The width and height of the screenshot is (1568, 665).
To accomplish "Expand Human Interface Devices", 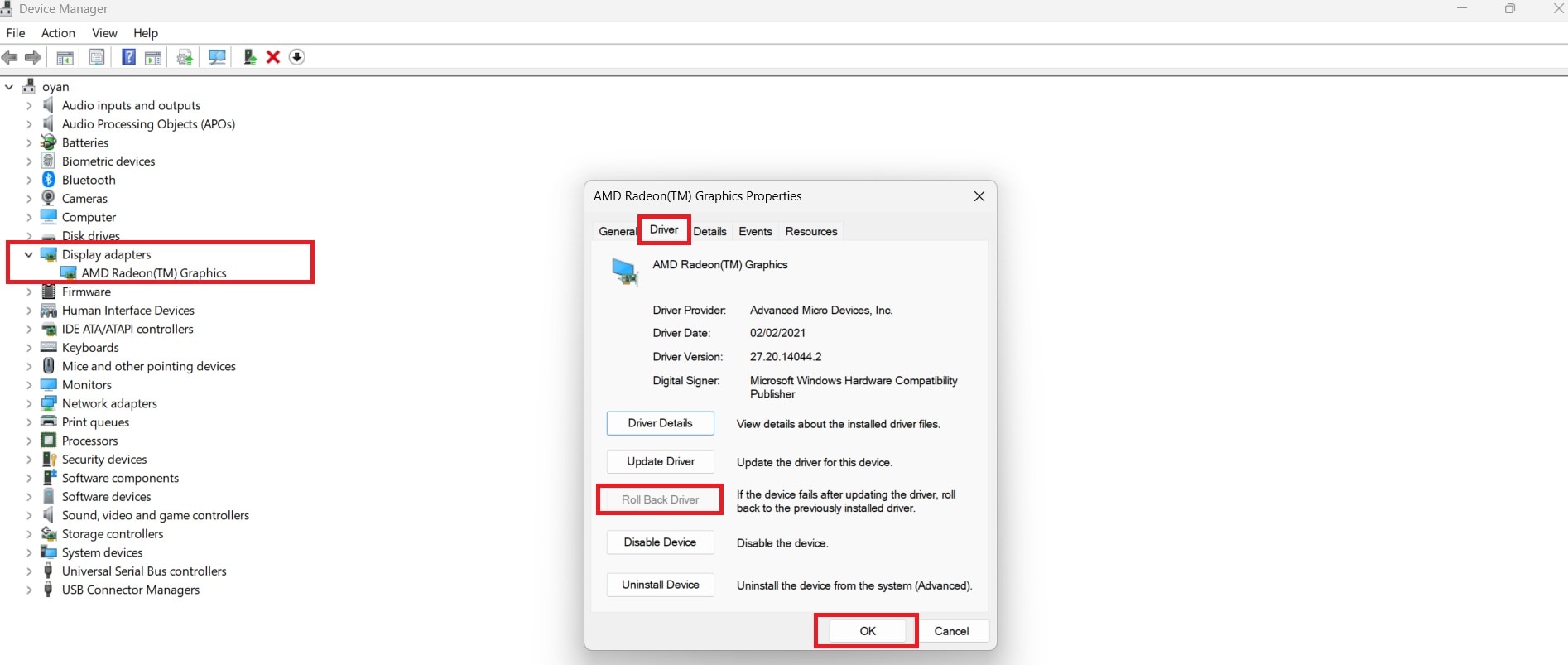I will pyautogui.click(x=29, y=311).
